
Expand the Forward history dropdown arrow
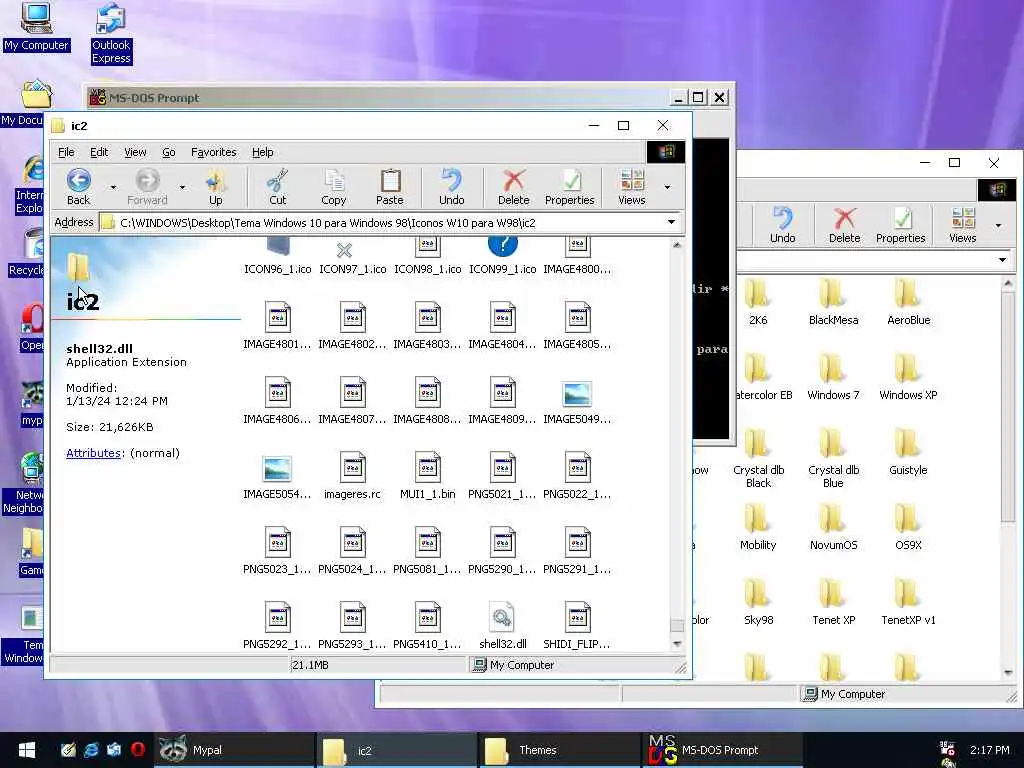point(182,187)
